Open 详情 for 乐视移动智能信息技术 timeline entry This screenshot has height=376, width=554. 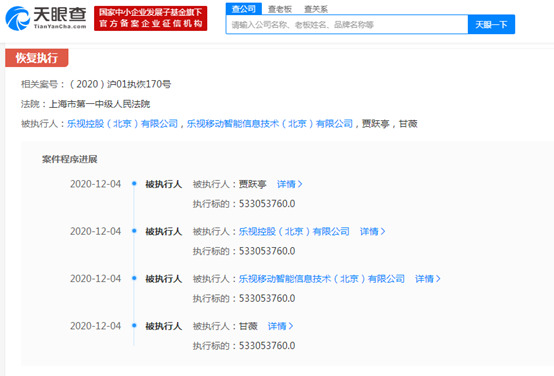[x=428, y=279]
